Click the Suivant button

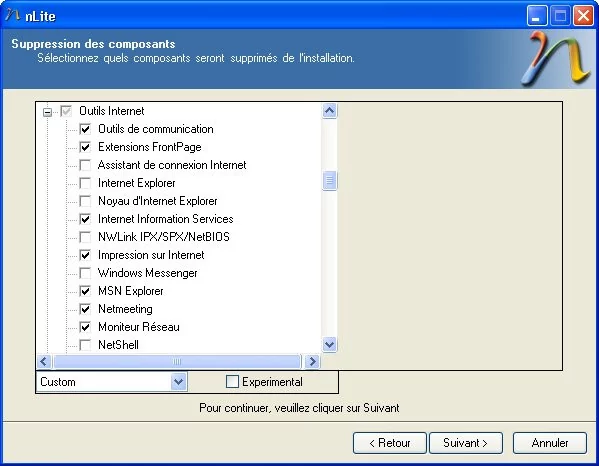(466, 443)
